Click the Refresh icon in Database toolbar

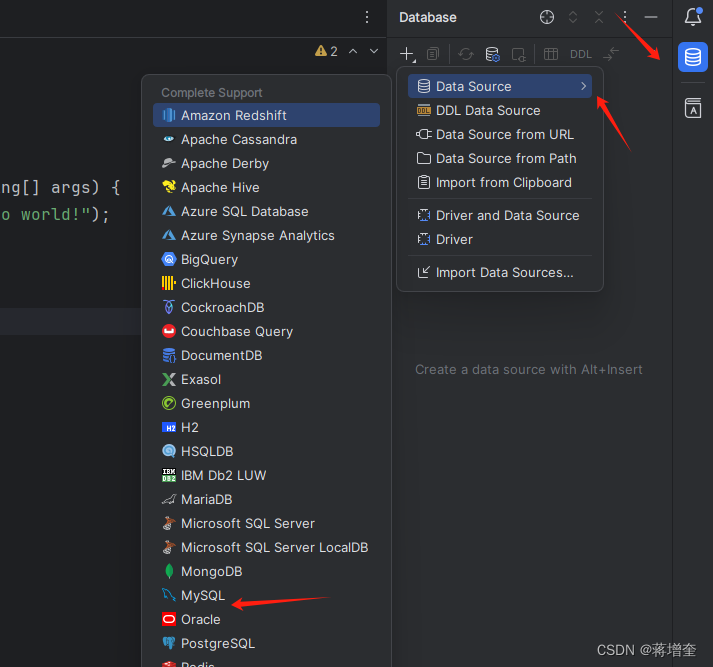466,54
